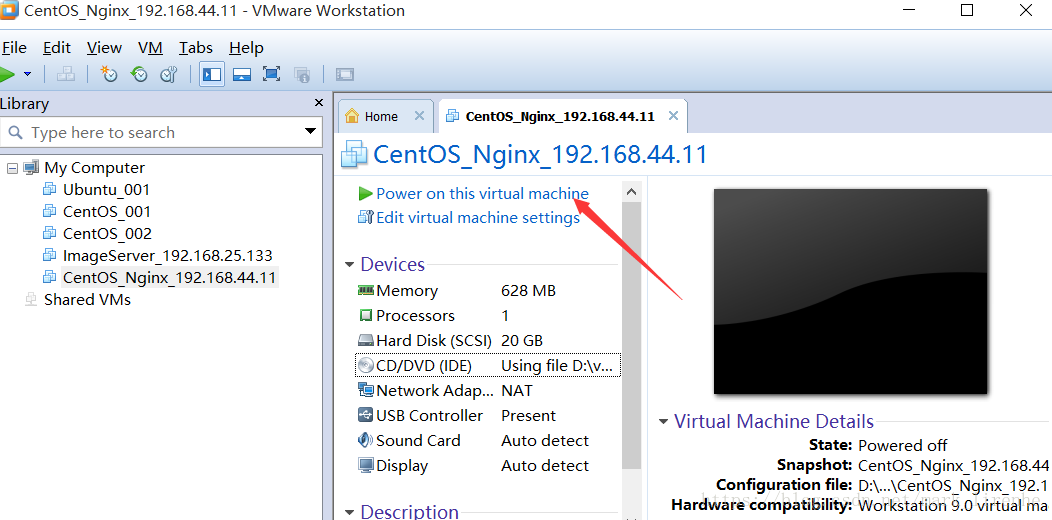This screenshot has width=1052, height=520.
Task: Select the Network Adapter device
Action: pyautogui.click(x=488, y=391)
